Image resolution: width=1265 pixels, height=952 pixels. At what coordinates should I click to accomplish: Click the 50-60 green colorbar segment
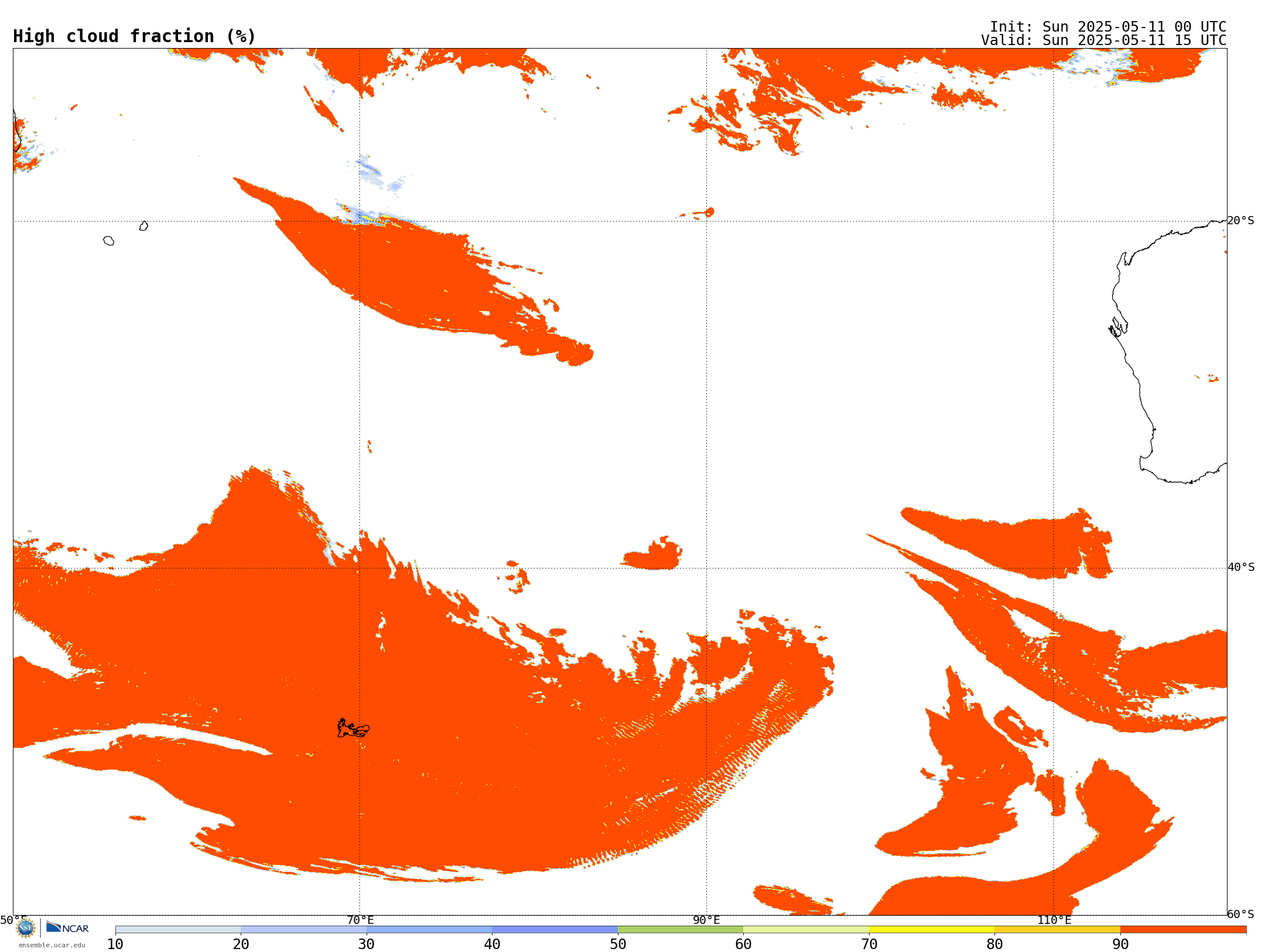[681, 930]
